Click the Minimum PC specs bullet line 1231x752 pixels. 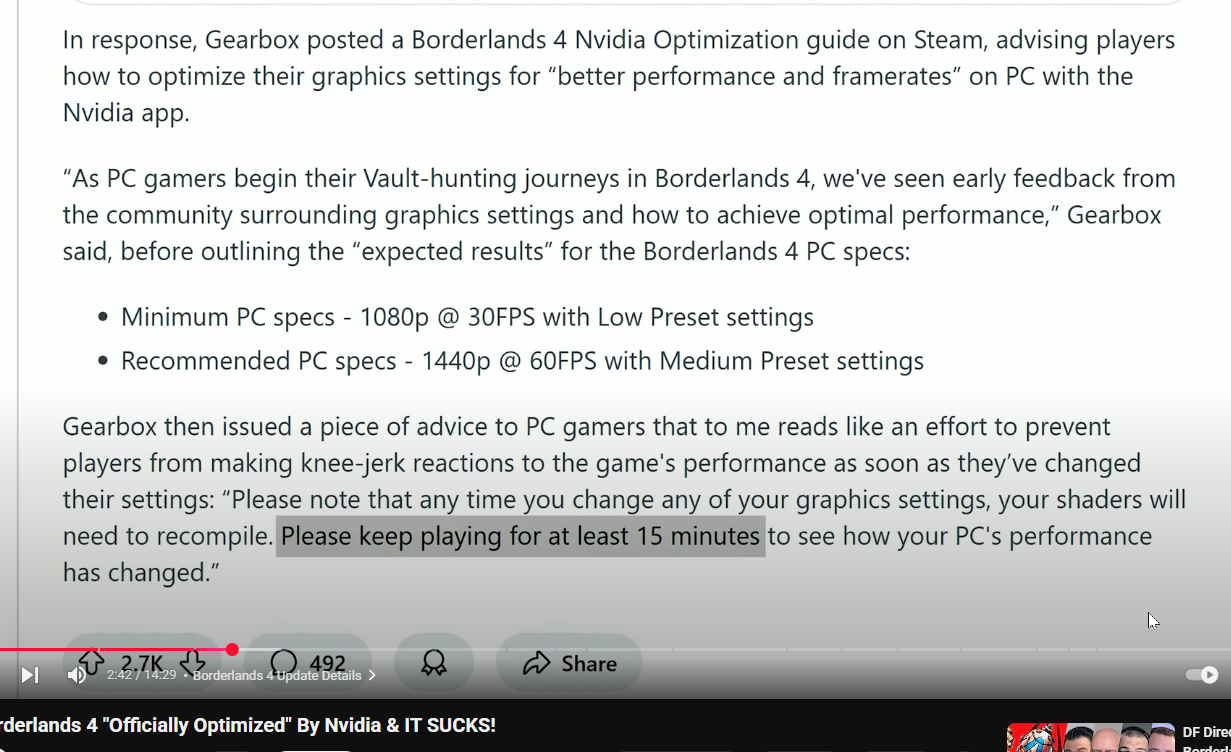click(x=467, y=317)
